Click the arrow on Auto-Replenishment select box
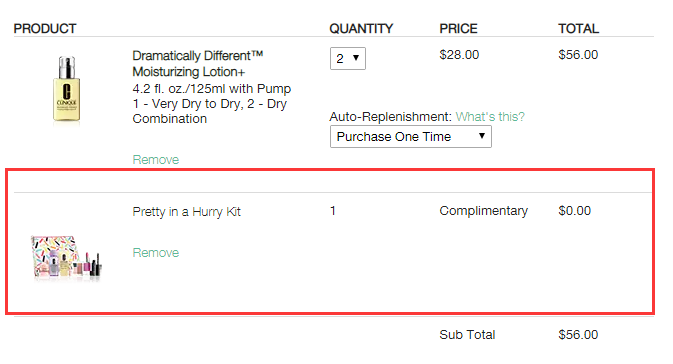 [x=482, y=136]
